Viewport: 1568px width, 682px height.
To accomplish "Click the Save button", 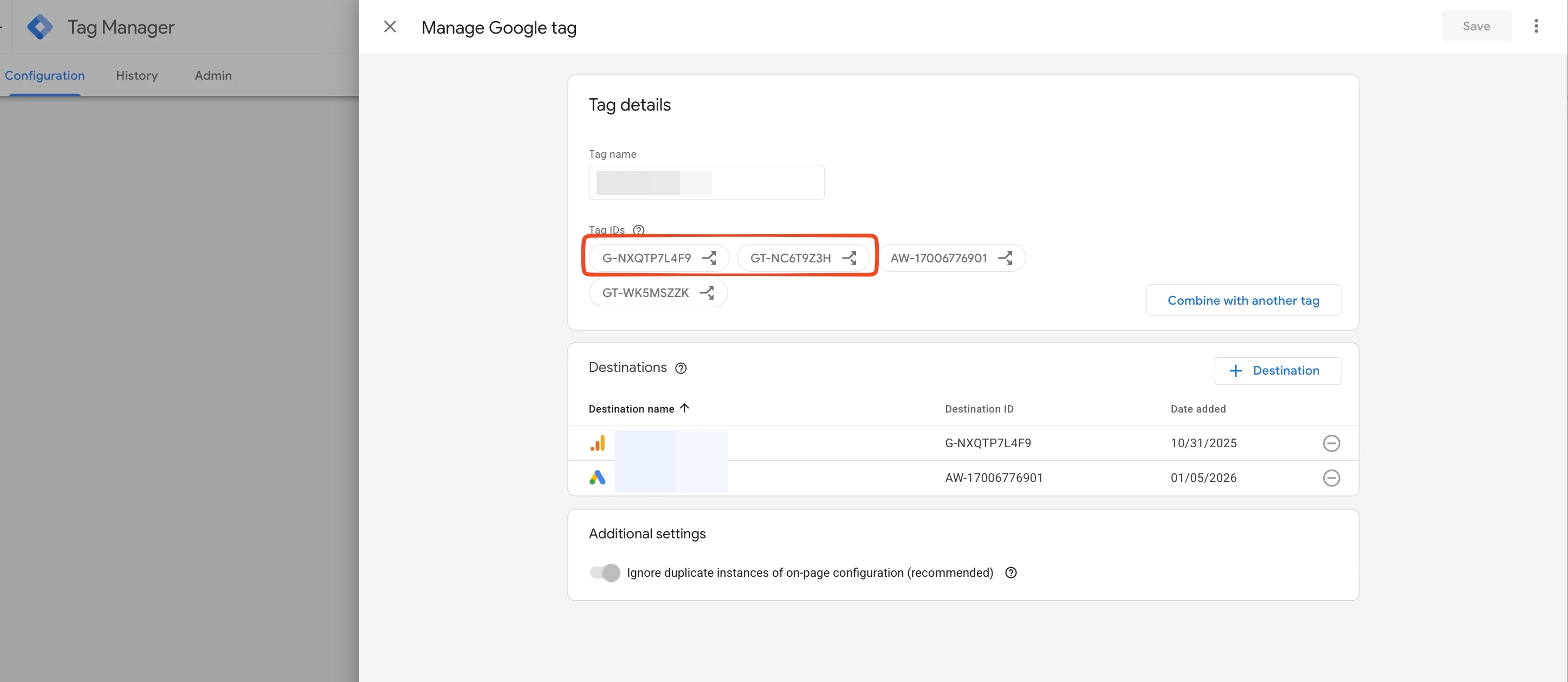I will coord(1476,26).
